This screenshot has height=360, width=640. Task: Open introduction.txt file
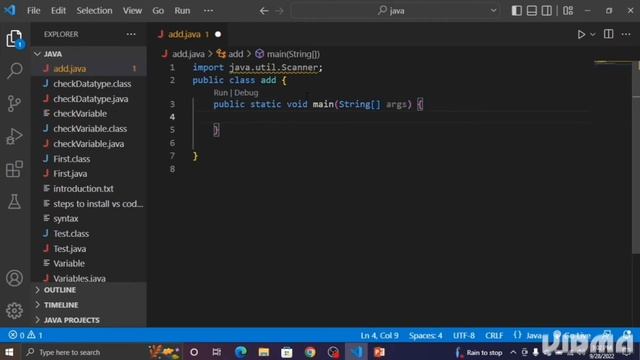point(89,189)
